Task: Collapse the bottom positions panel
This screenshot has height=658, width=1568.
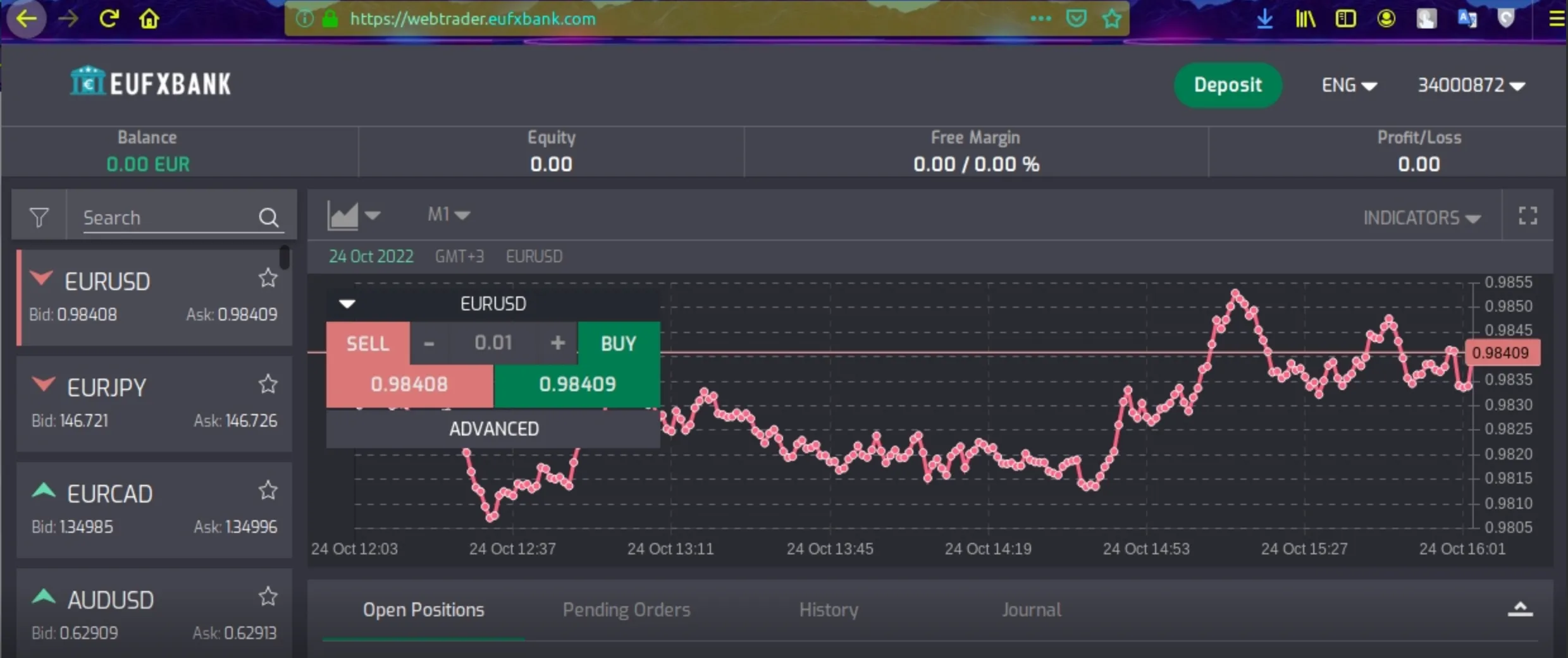Action: (1520, 609)
